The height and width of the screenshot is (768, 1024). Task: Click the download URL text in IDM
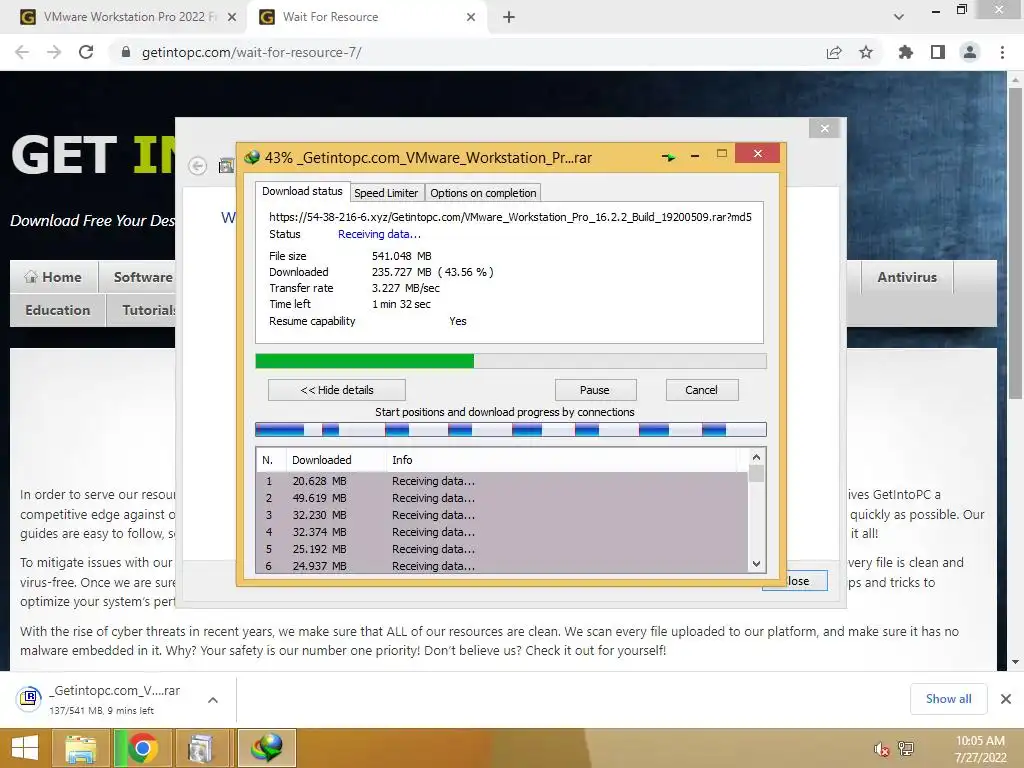pyautogui.click(x=510, y=217)
